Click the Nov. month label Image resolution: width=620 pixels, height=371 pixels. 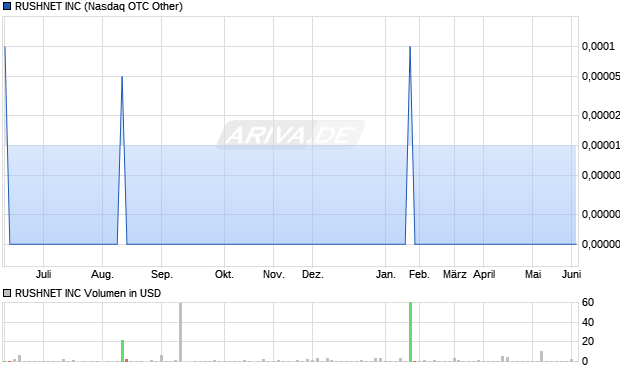(x=274, y=274)
